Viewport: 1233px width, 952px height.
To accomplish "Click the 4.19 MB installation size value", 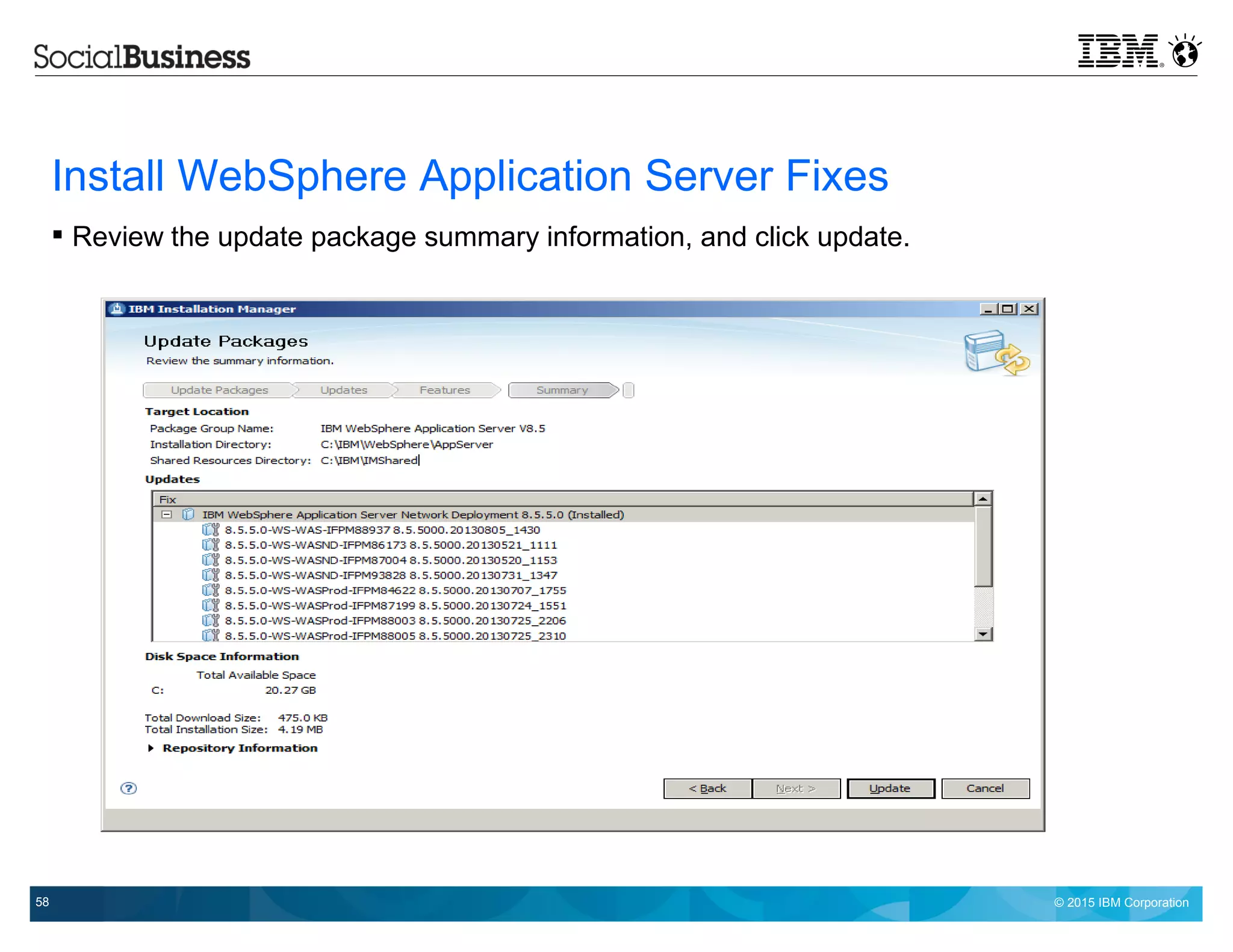I will pos(300,729).
